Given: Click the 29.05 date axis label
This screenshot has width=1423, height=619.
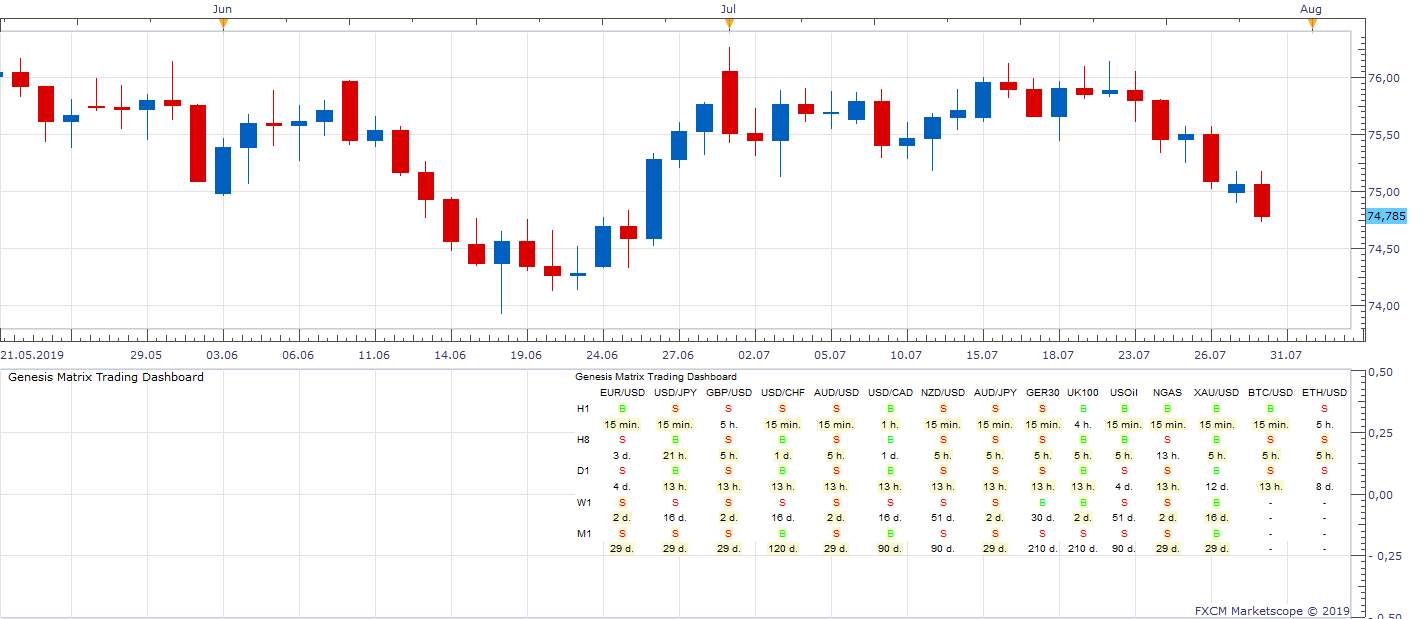Looking at the screenshot, I should click(146, 355).
